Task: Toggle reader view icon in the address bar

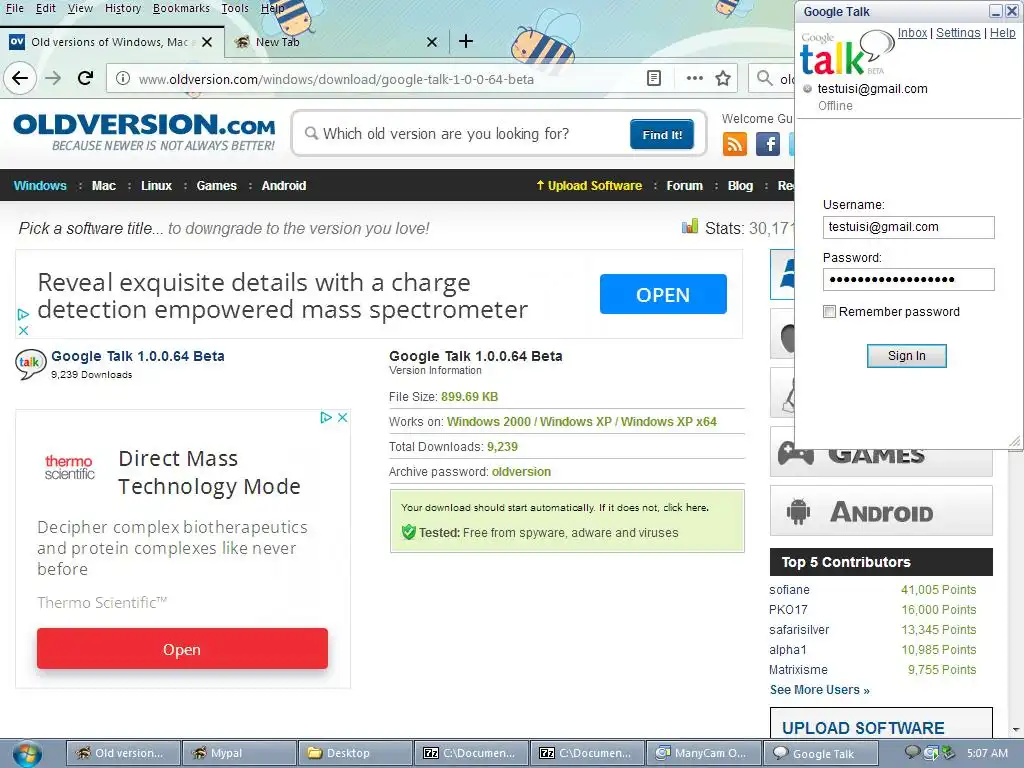Action: point(654,78)
